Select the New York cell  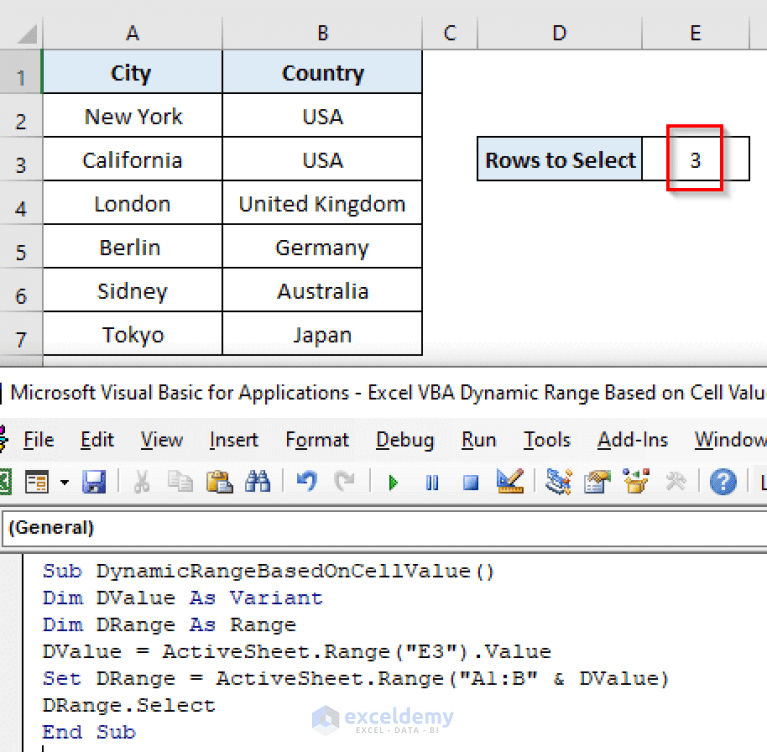133,115
